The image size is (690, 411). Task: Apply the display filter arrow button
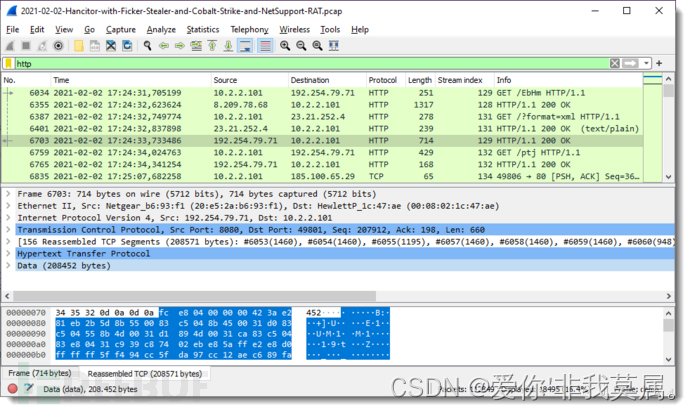[x=630, y=63]
